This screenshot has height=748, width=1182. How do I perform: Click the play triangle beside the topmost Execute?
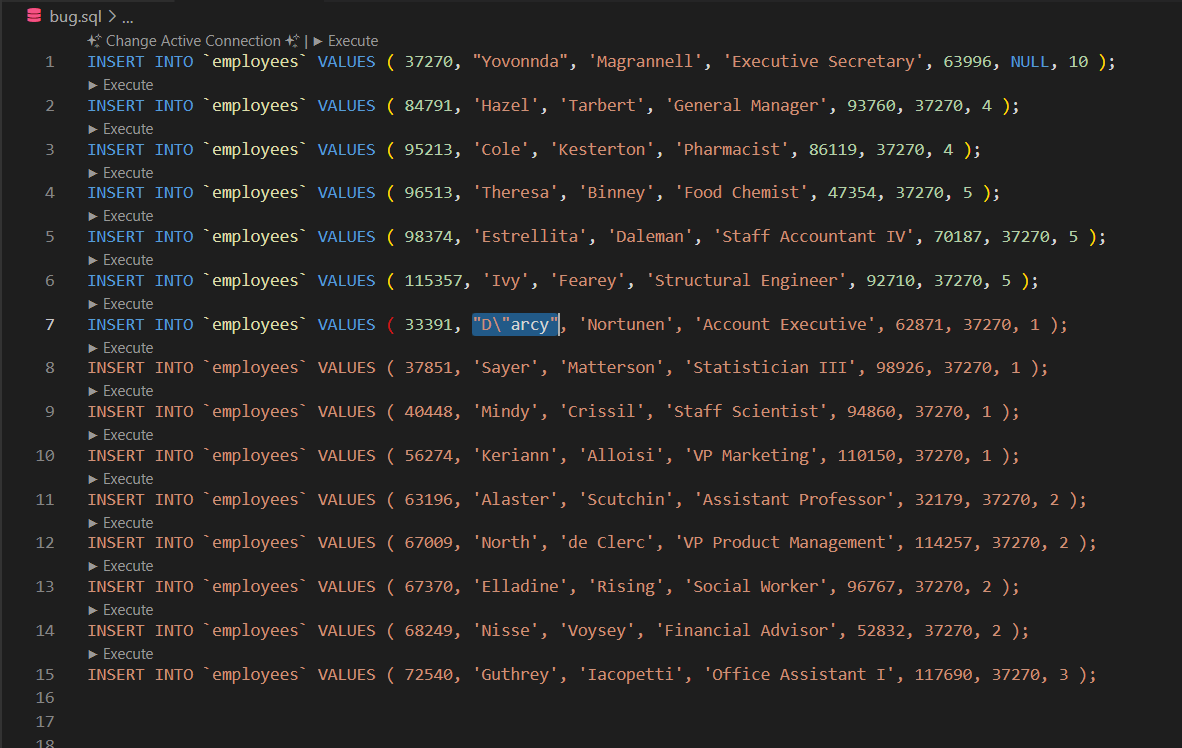[319, 41]
